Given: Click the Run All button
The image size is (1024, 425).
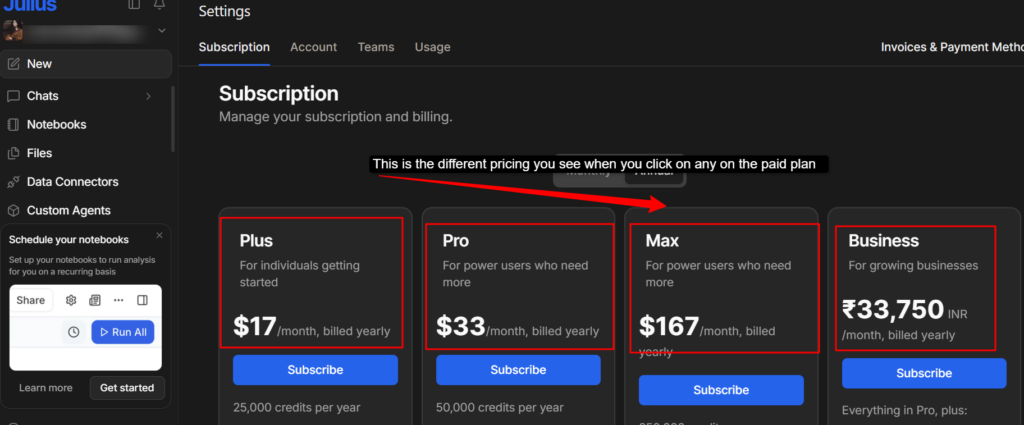Looking at the screenshot, I should pyautogui.click(x=123, y=332).
